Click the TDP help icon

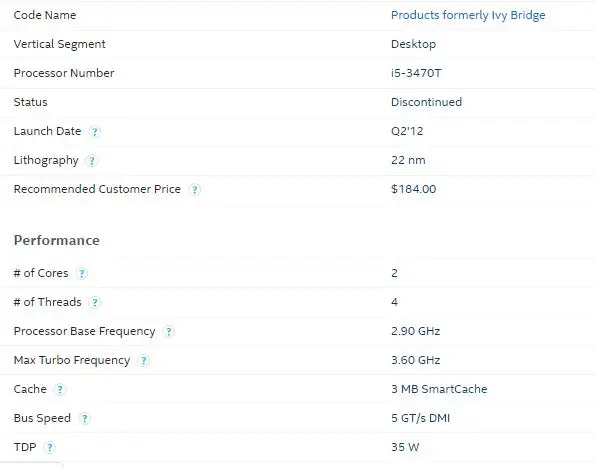(x=49, y=448)
